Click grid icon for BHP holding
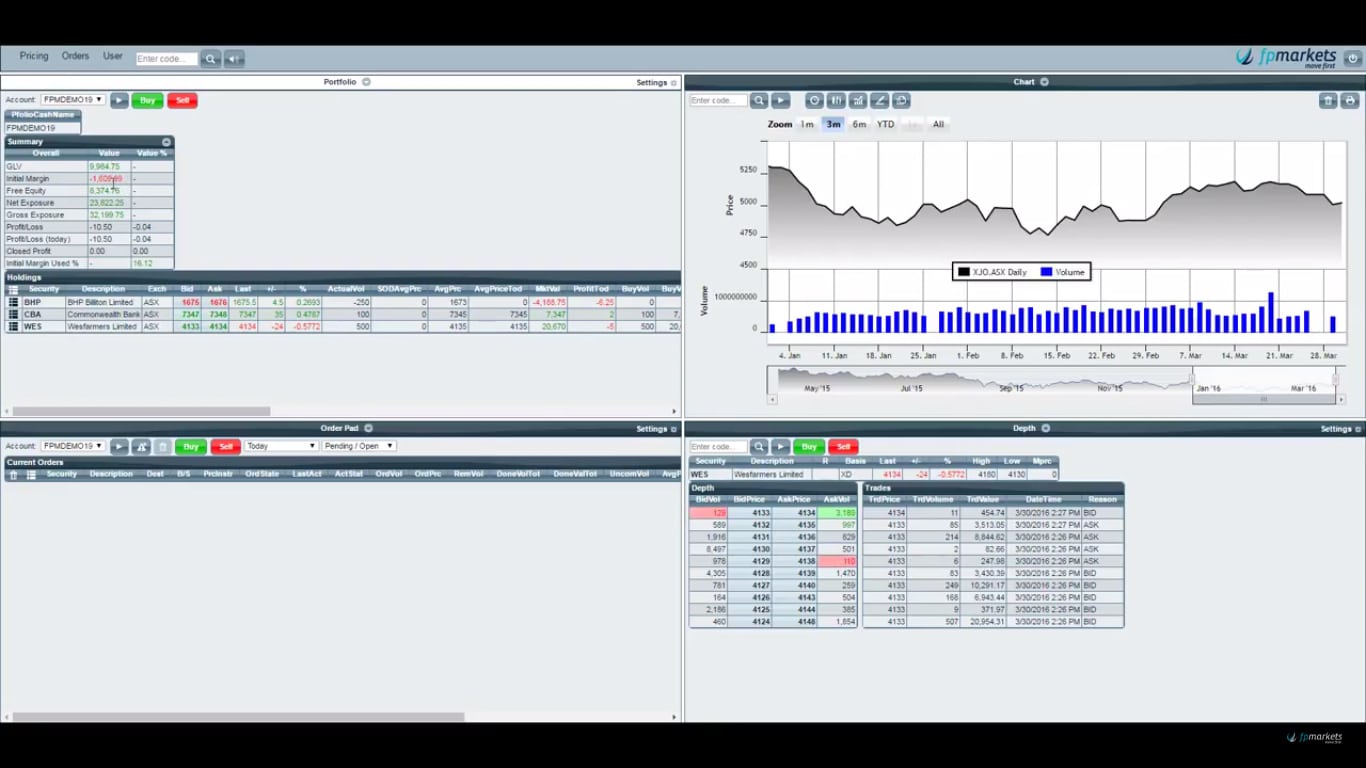Screen dimensions: 1366x768 tap(13, 302)
